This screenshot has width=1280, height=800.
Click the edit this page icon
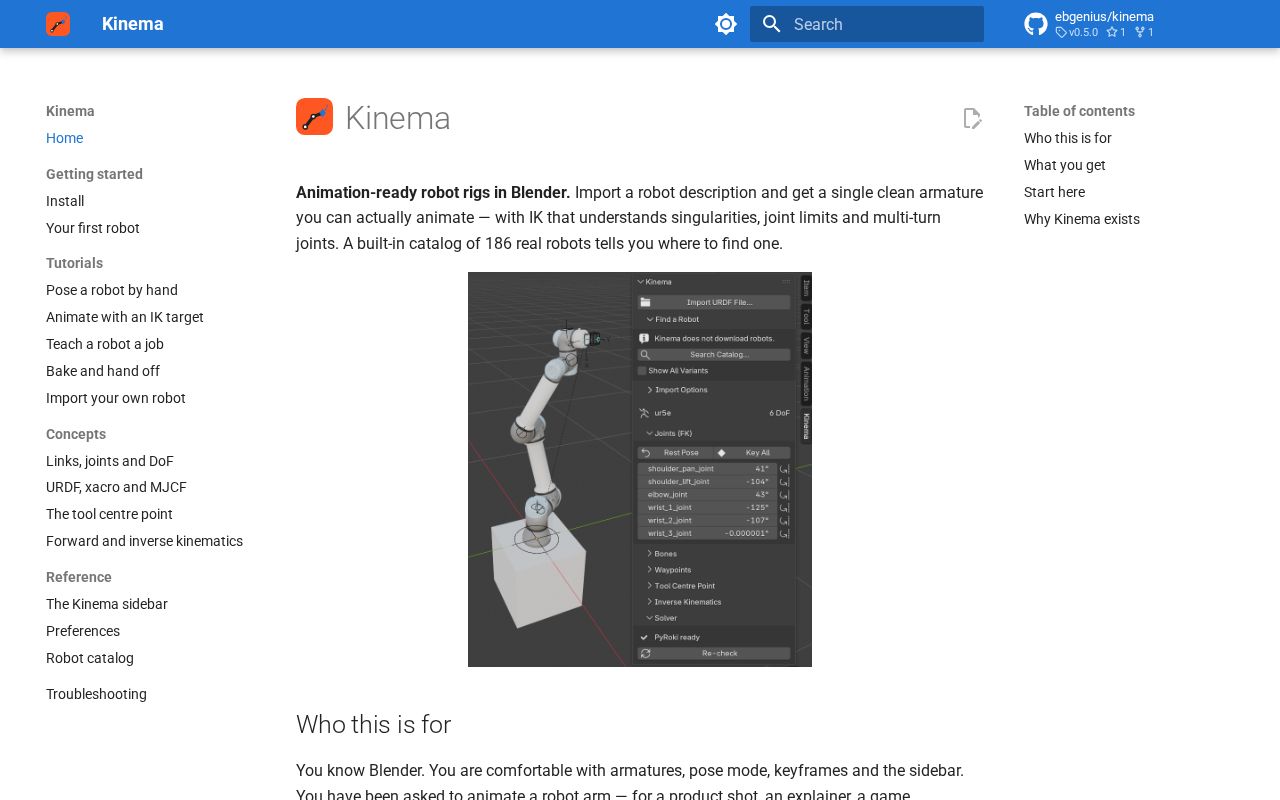tap(972, 119)
